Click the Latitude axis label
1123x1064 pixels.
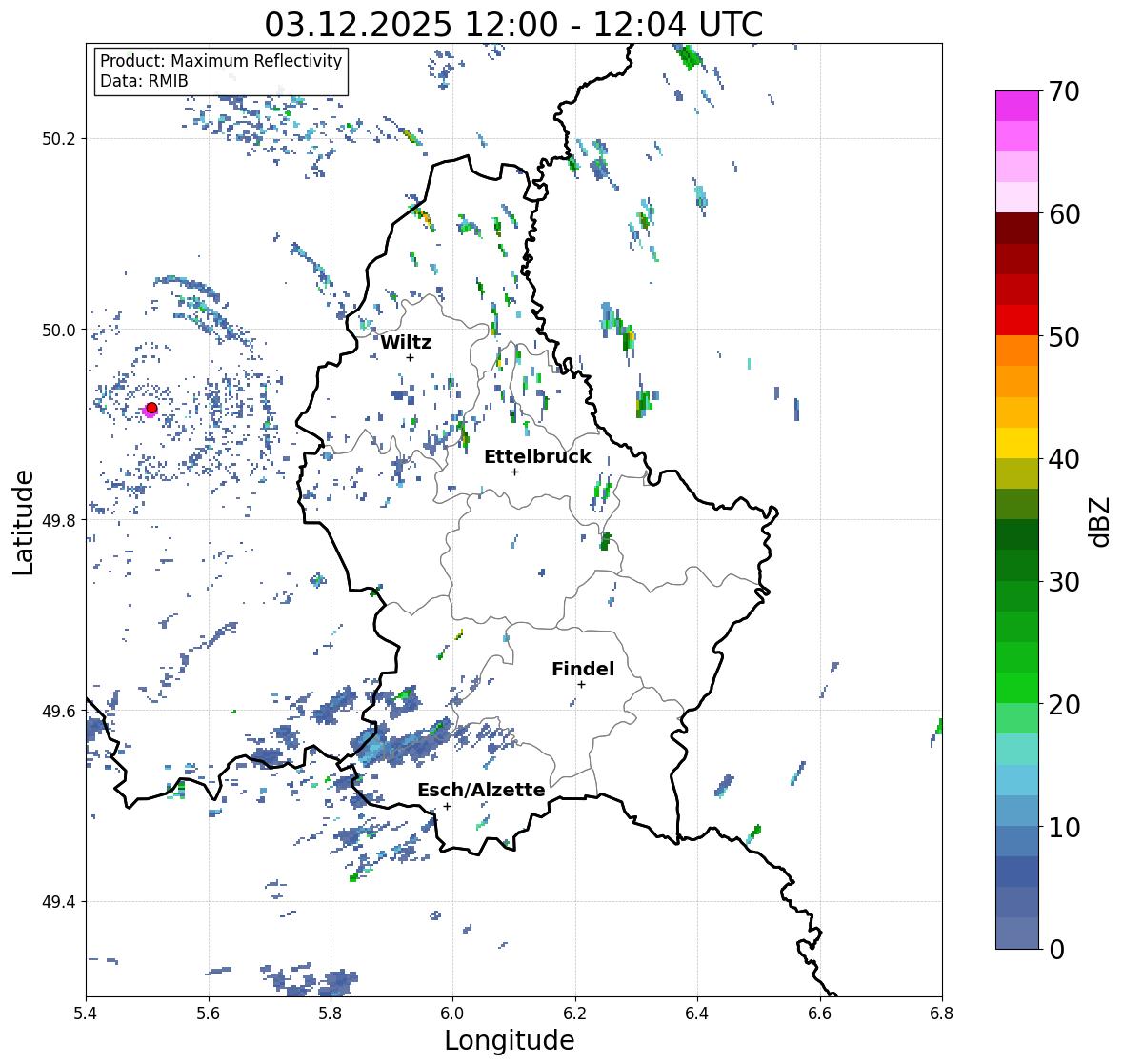[x=24, y=522]
